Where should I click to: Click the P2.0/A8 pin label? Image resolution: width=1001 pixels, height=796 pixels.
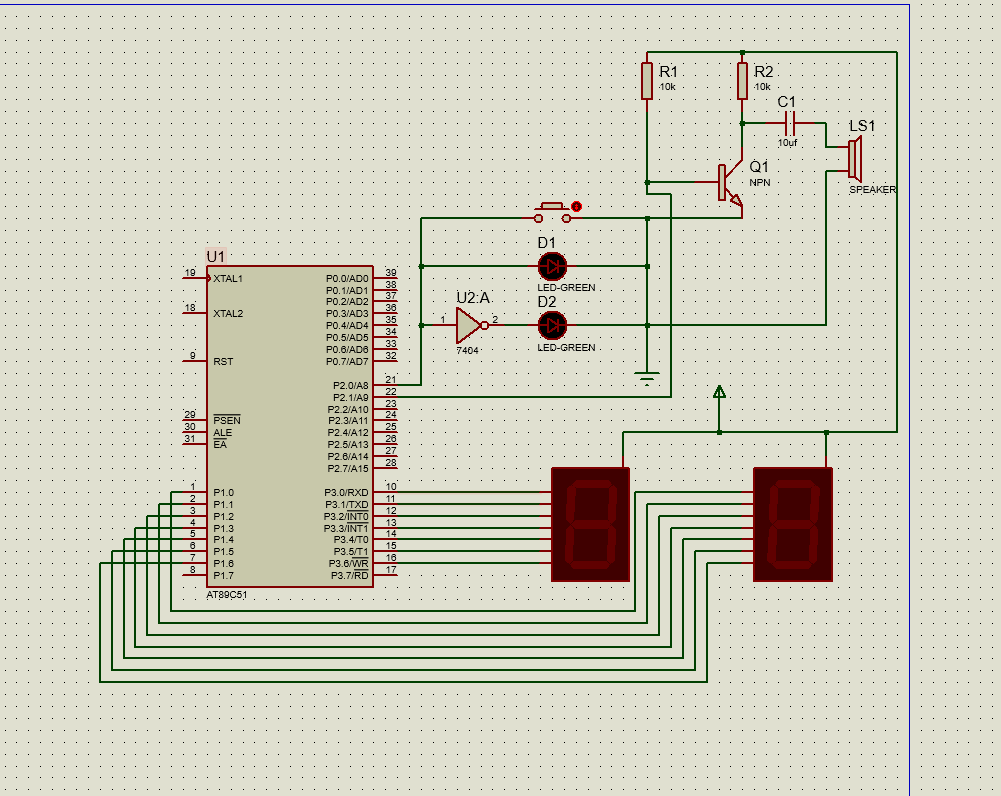pyautogui.click(x=350, y=386)
